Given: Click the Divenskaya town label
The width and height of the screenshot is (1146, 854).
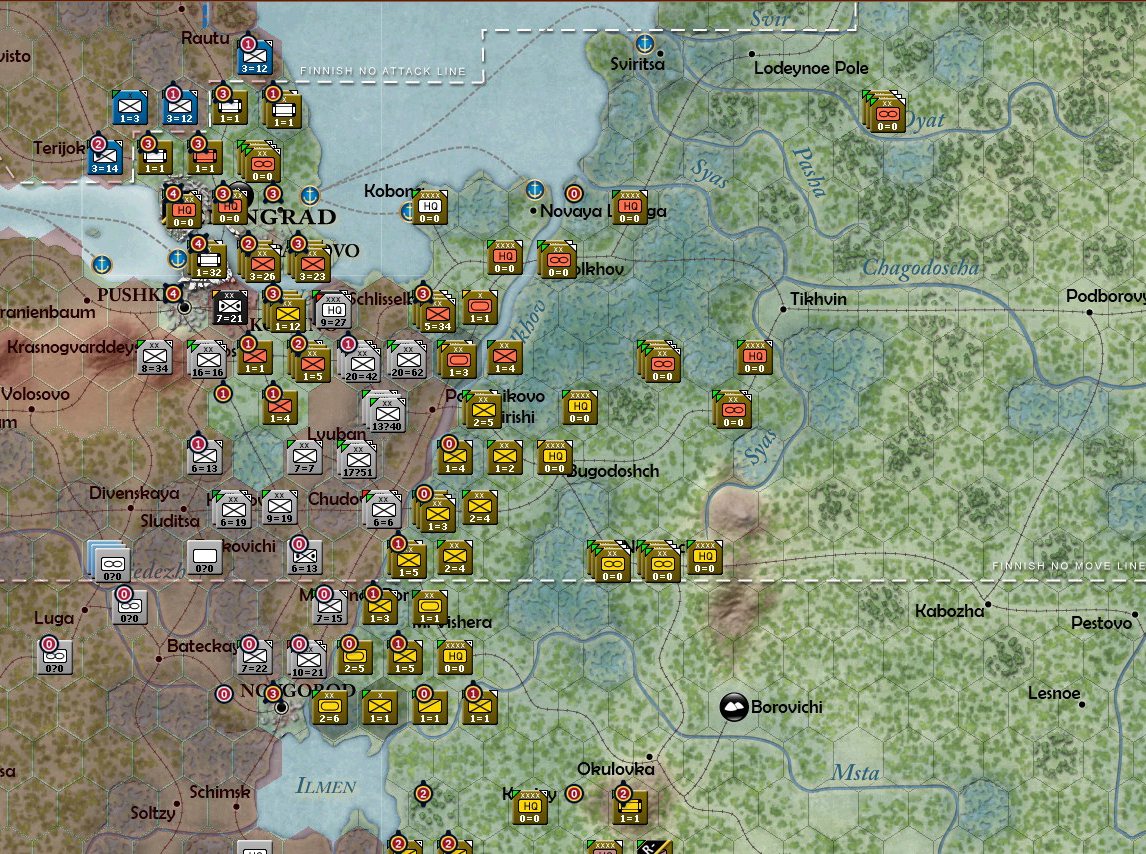Looking at the screenshot, I should [x=134, y=493].
